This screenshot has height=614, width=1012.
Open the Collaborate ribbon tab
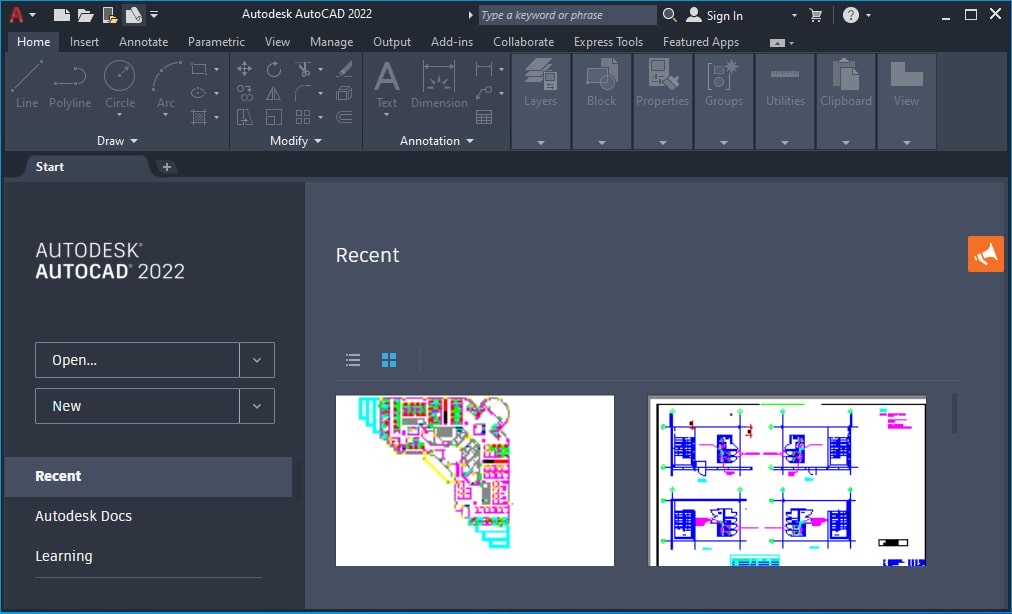click(523, 42)
